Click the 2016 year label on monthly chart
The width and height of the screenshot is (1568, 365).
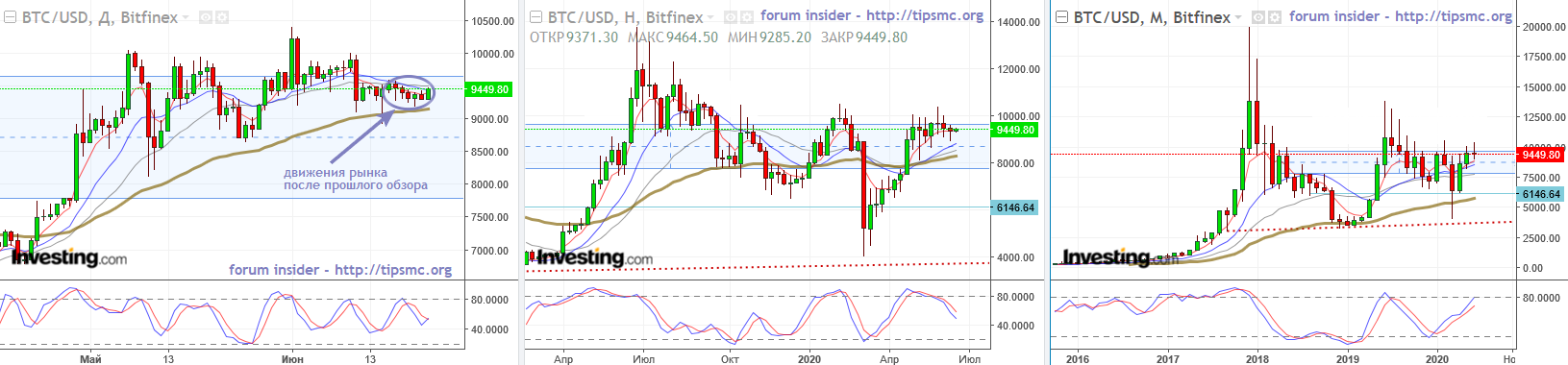tap(1077, 359)
